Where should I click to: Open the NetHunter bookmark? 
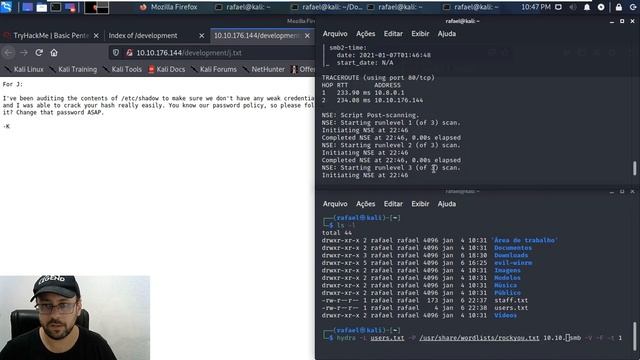point(264,69)
